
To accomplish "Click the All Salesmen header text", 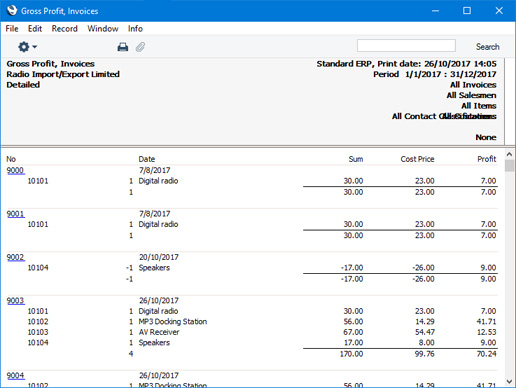I will coord(471,95).
